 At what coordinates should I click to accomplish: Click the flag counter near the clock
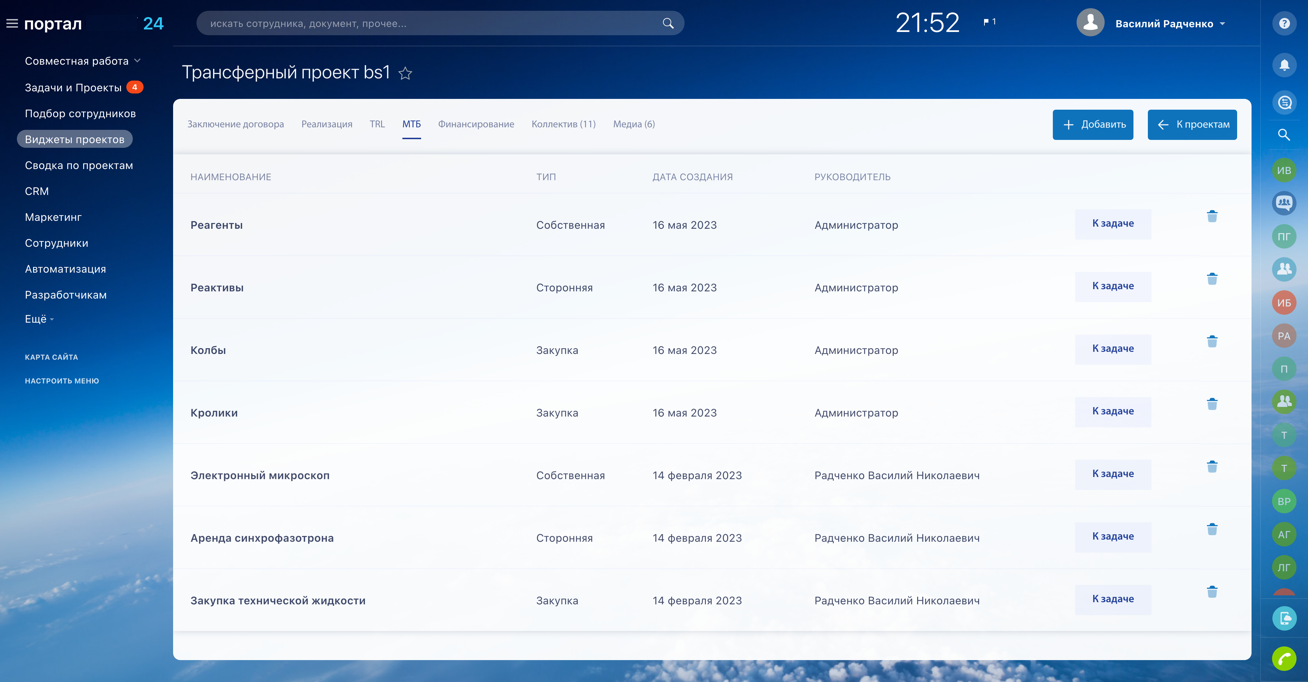[x=989, y=22]
